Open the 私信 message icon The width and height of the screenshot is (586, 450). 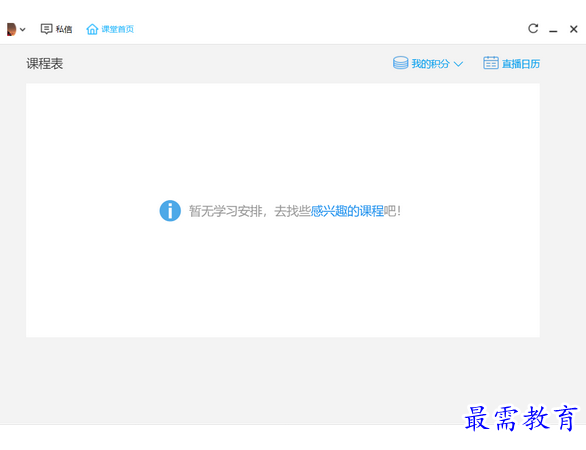[x=46, y=29]
